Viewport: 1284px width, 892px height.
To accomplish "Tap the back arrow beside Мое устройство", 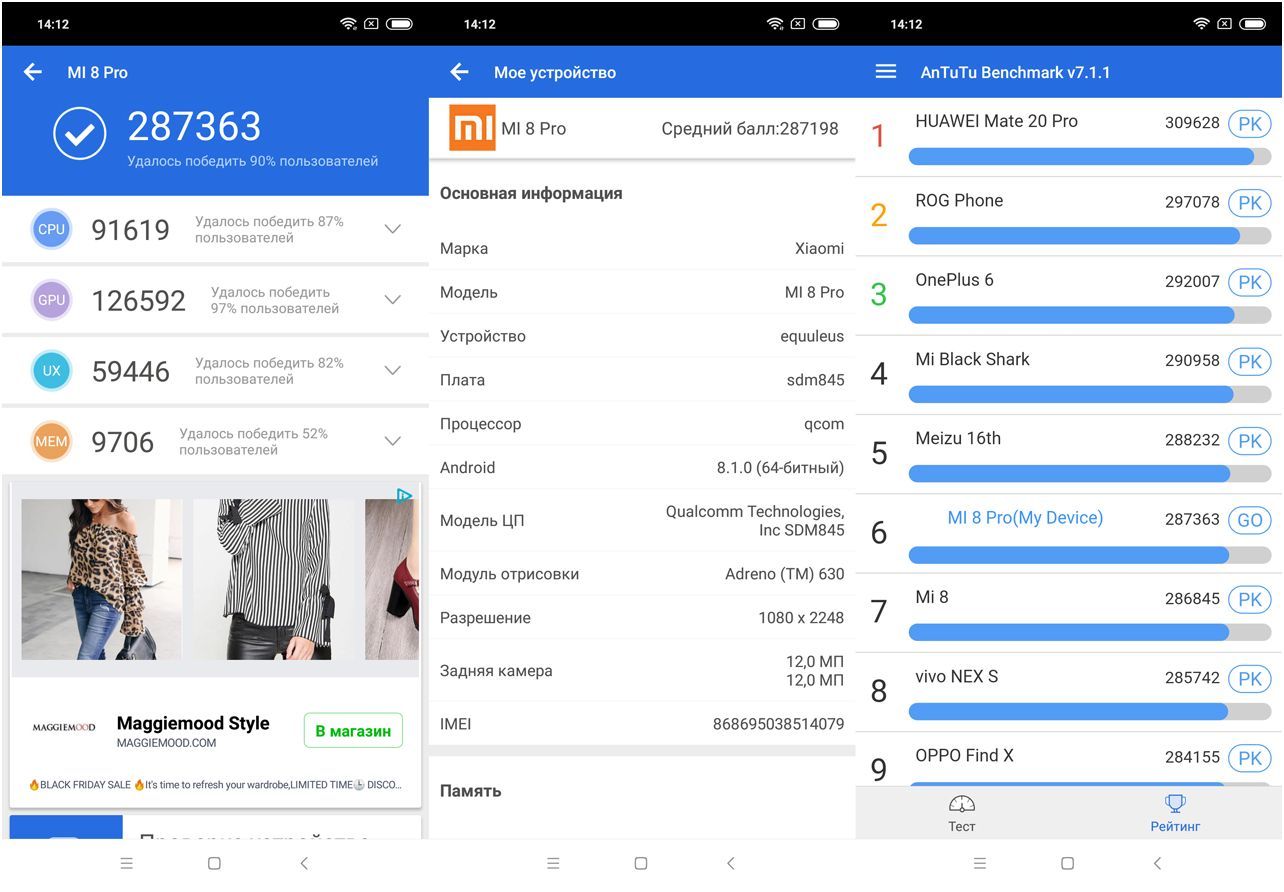I will pos(459,72).
